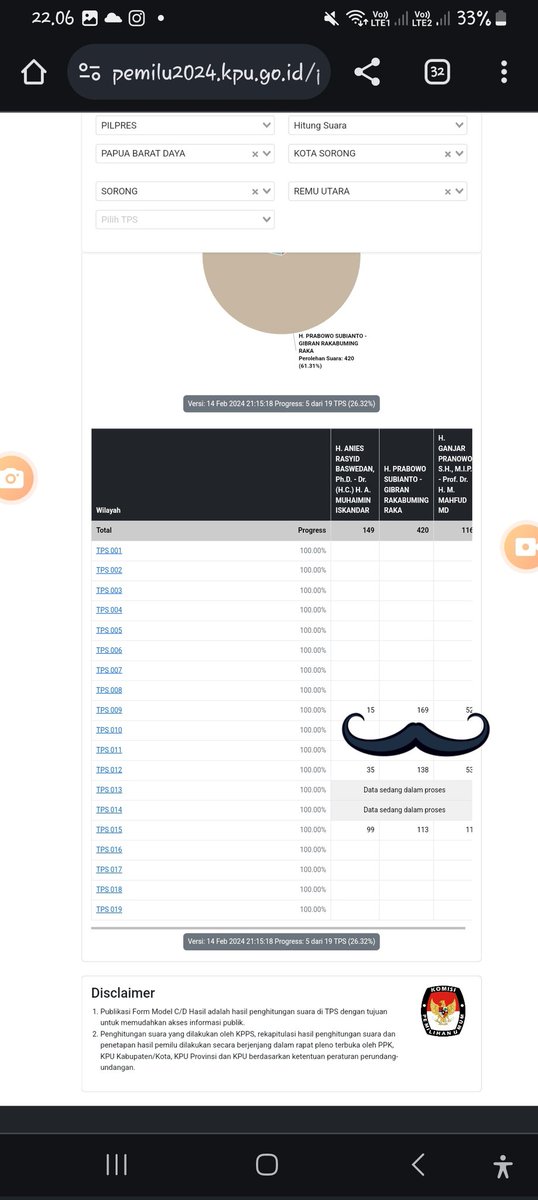Clear the KOTA SORONG selection
This screenshot has height=1200, width=538.
pos(448,154)
